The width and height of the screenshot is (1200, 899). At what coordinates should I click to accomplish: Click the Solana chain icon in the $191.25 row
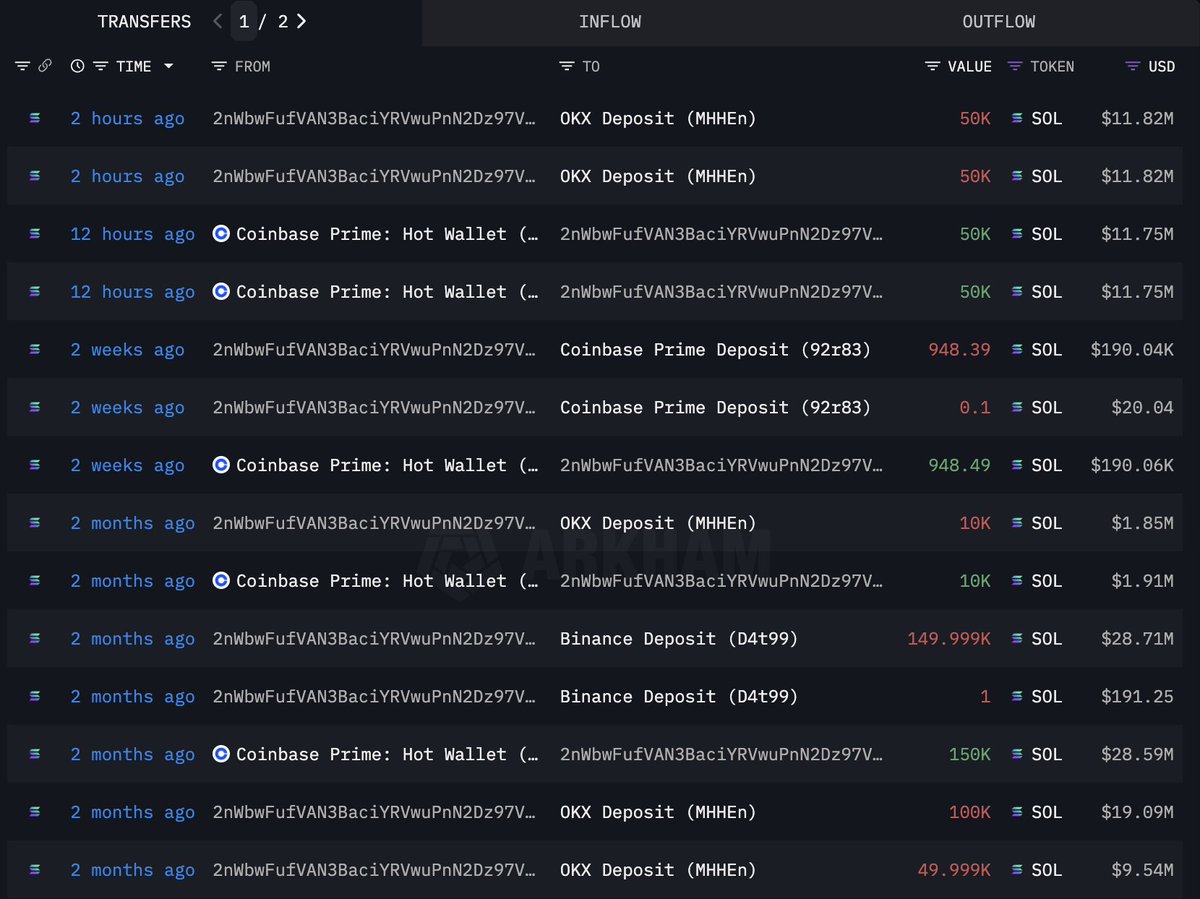click(36, 697)
